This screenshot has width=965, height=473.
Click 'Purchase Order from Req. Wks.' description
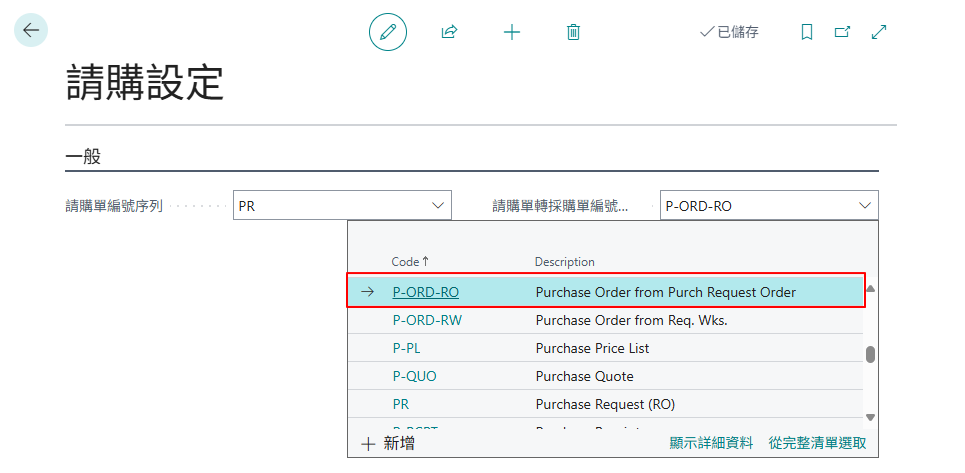click(631, 320)
